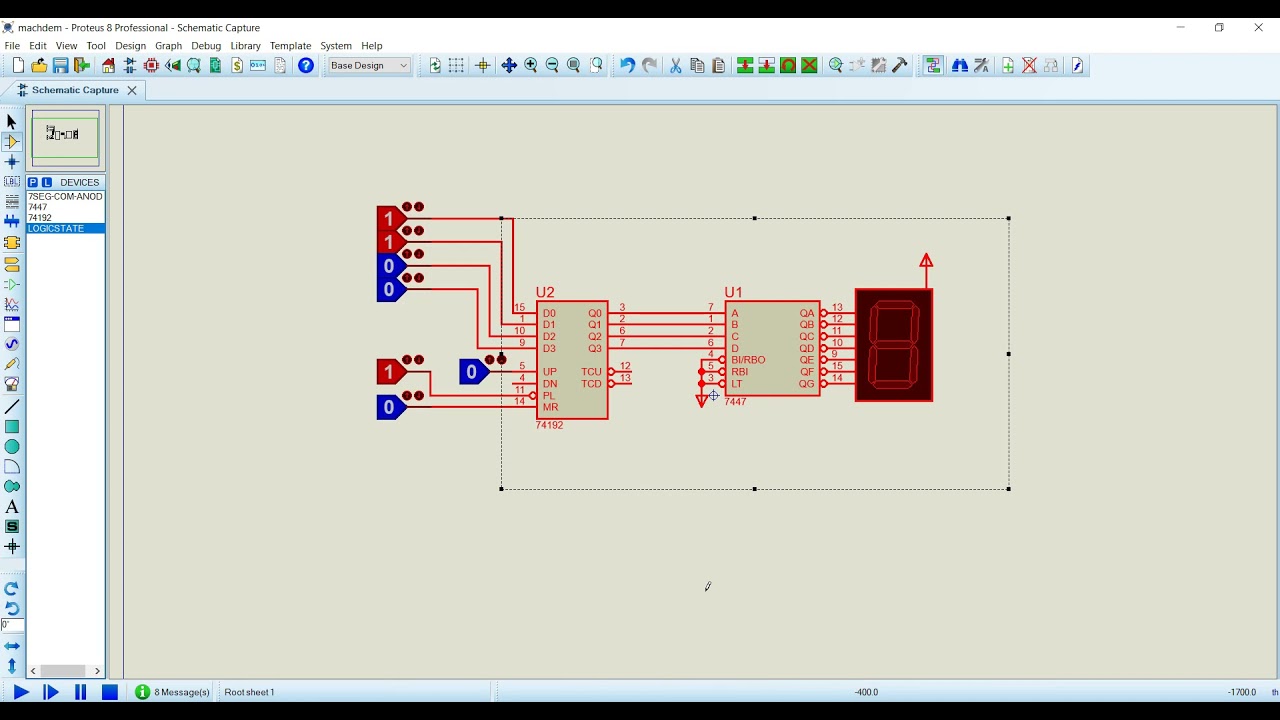Open PCB Layout via red chip icon
The image size is (1280, 720).
click(x=152, y=66)
